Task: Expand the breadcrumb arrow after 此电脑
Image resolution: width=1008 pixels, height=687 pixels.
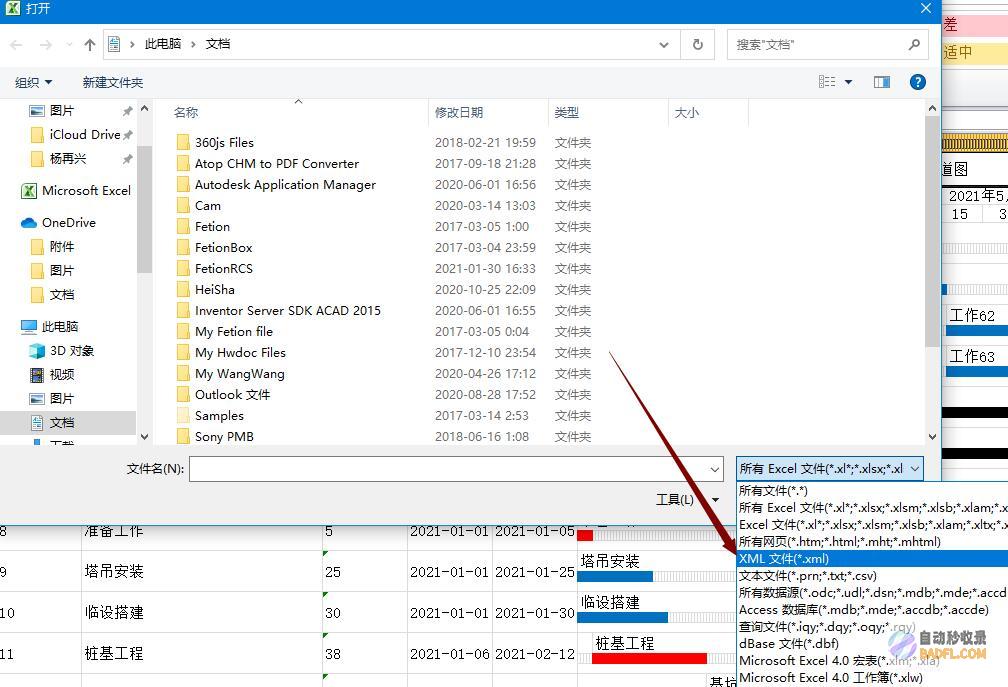Action: tap(193, 44)
